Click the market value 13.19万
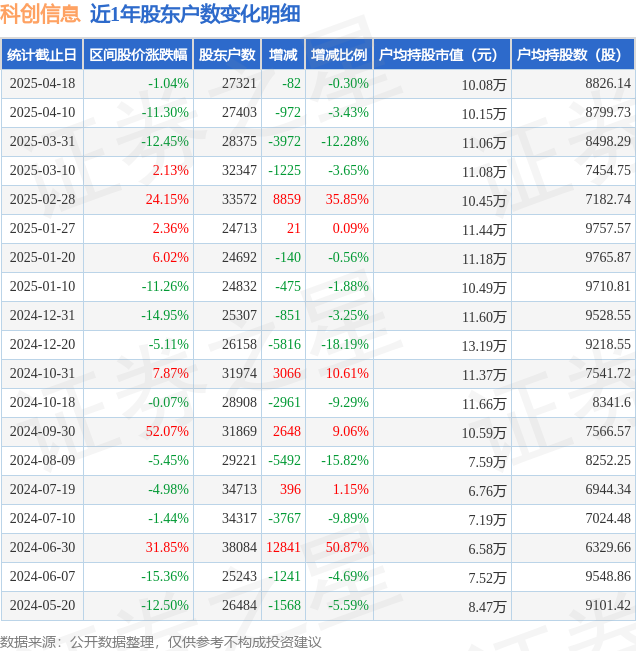Screen dimensions: 636x651 pyautogui.click(x=484, y=346)
